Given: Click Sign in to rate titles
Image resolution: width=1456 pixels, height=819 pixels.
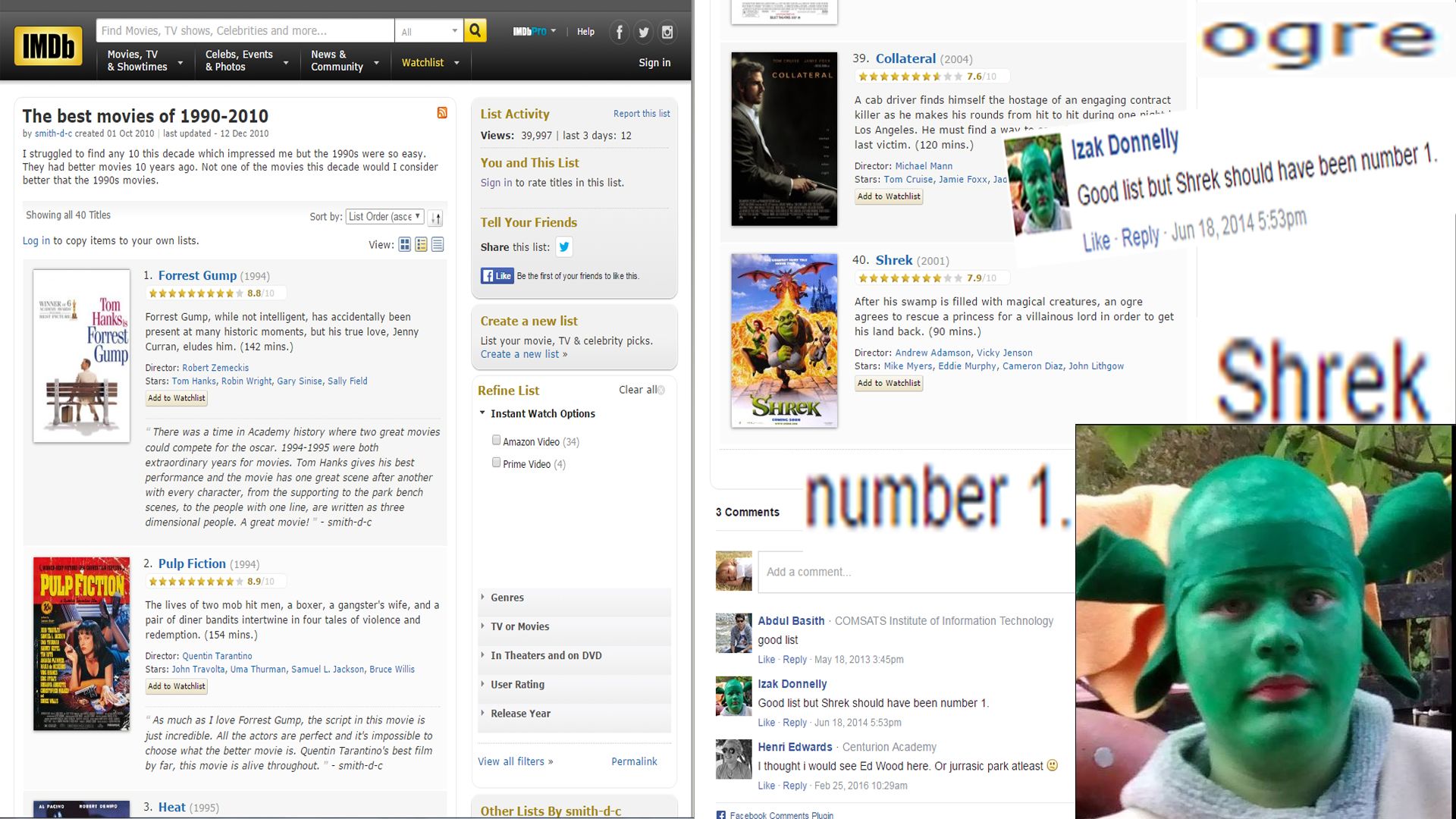Looking at the screenshot, I should pyautogui.click(x=496, y=183).
